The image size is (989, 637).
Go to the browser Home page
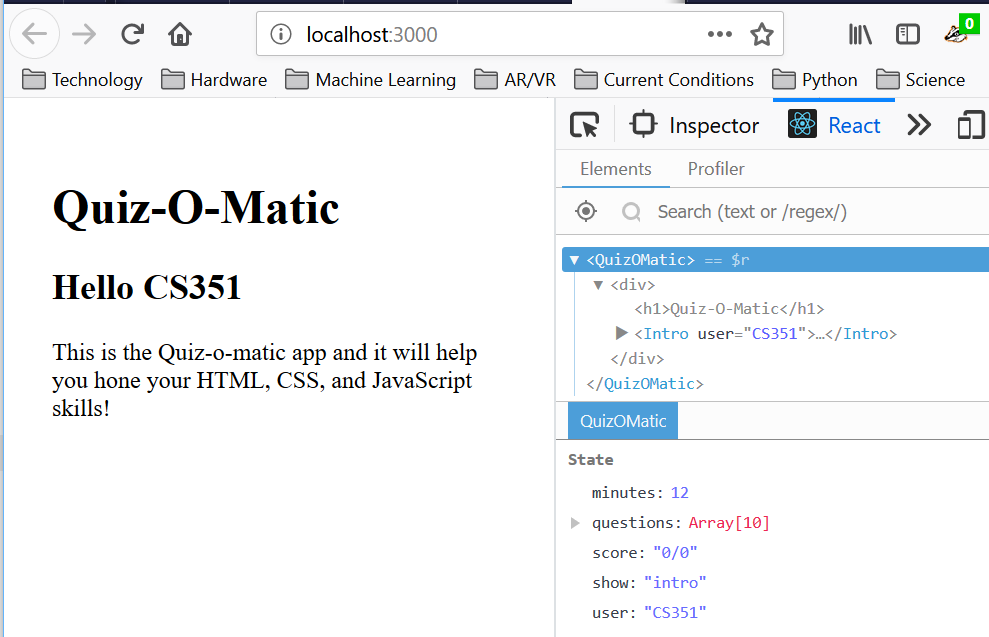[x=180, y=35]
